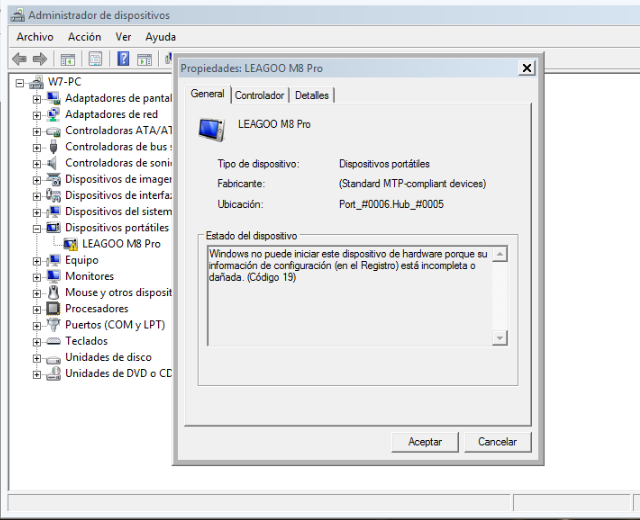
Task: Expand Controladoras de sonido node
Action: click(x=37, y=164)
